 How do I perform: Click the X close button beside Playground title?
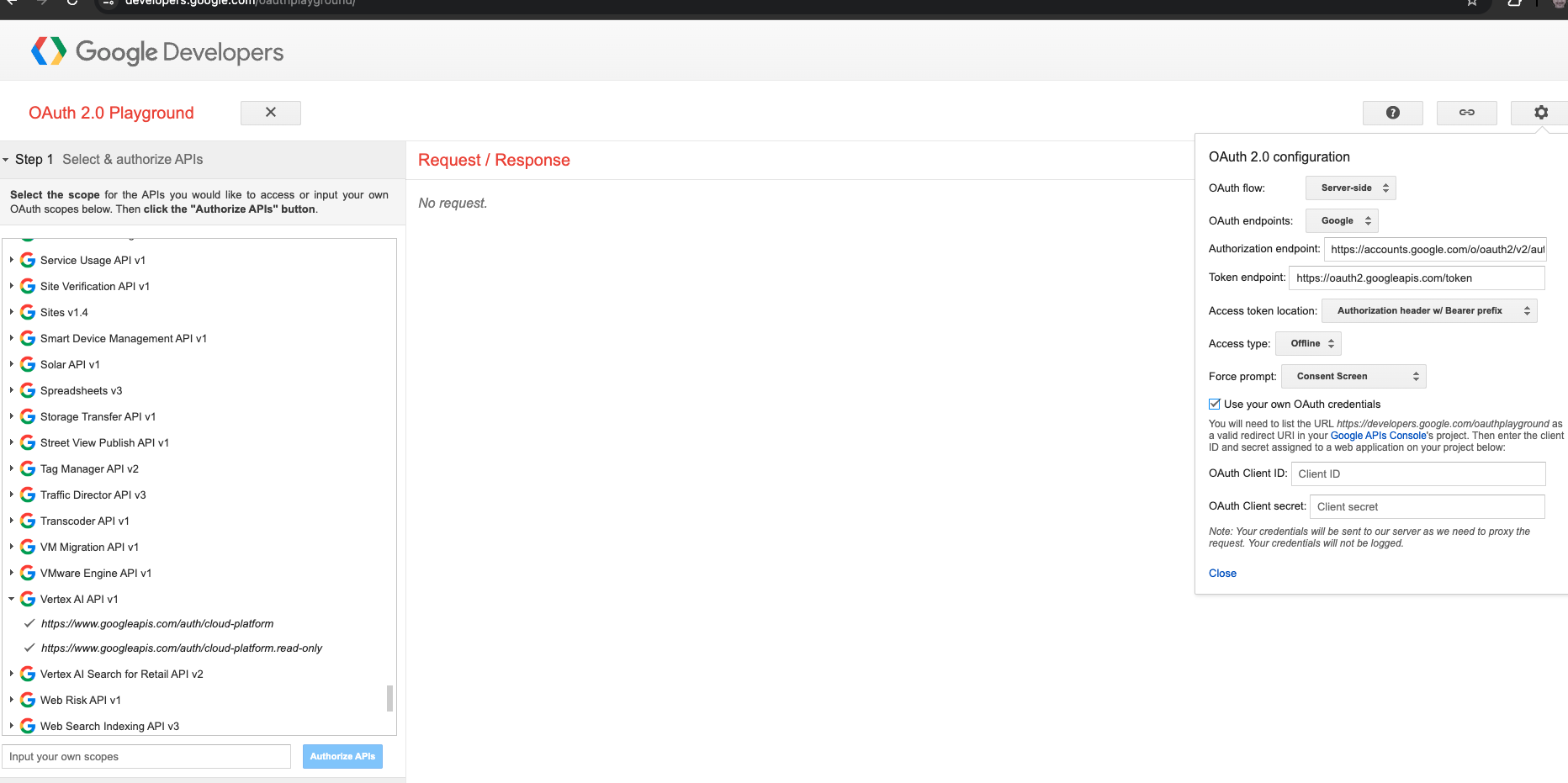point(270,113)
